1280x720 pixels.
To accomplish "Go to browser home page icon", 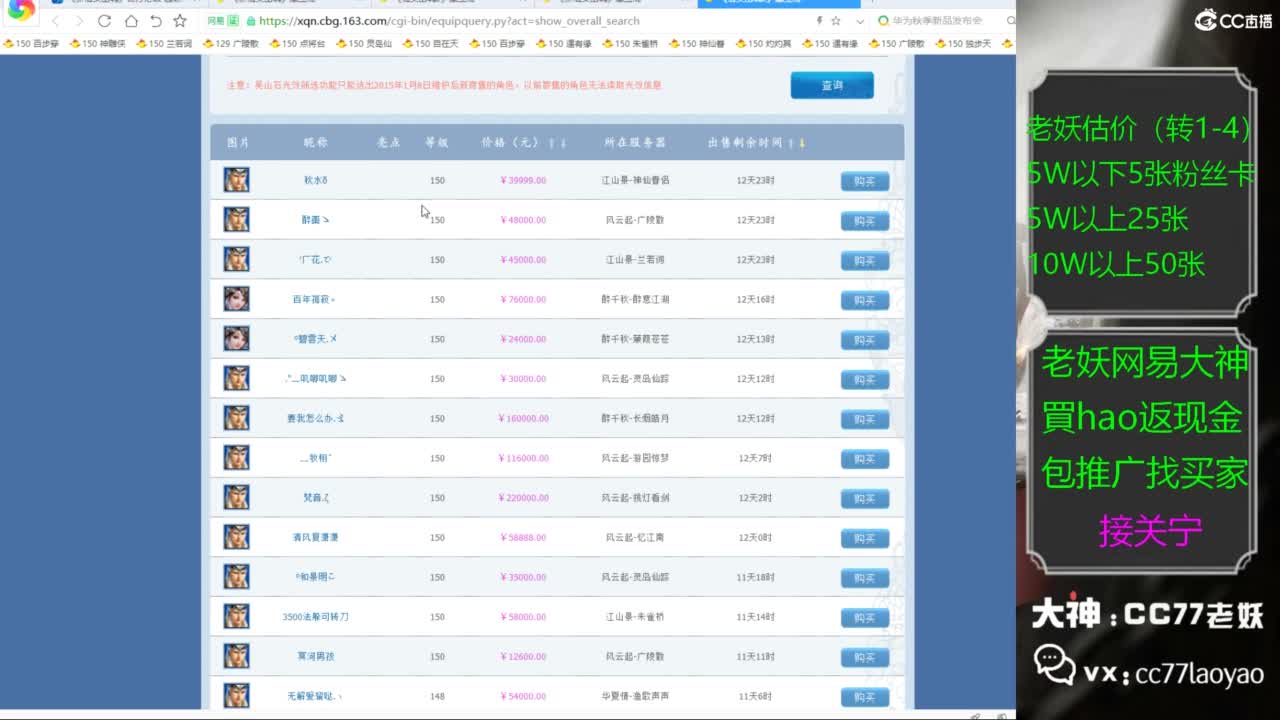I will (131, 21).
